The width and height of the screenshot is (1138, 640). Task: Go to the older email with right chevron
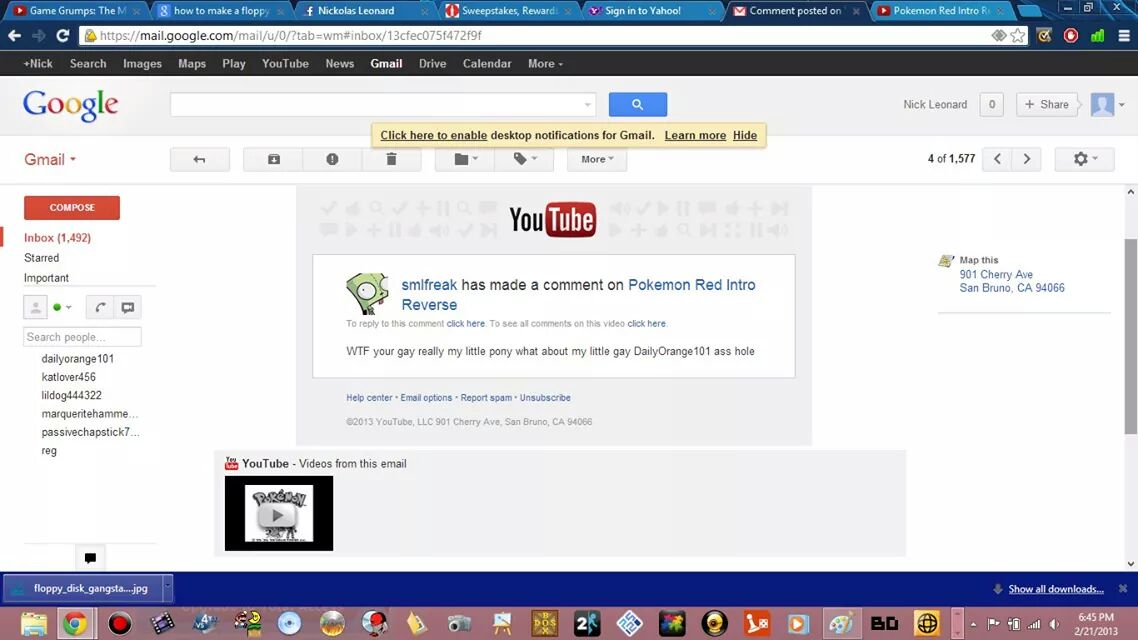point(1026,159)
